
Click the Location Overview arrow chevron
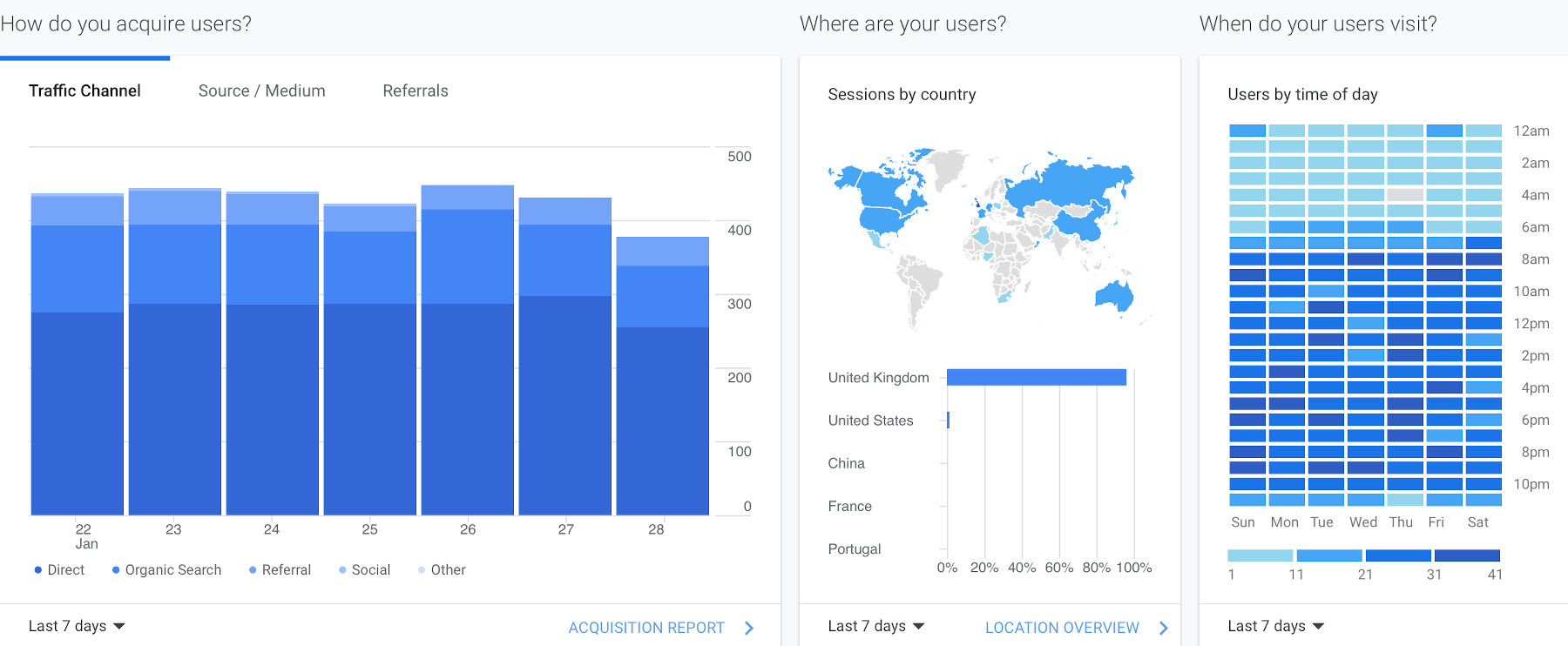tap(1164, 628)
